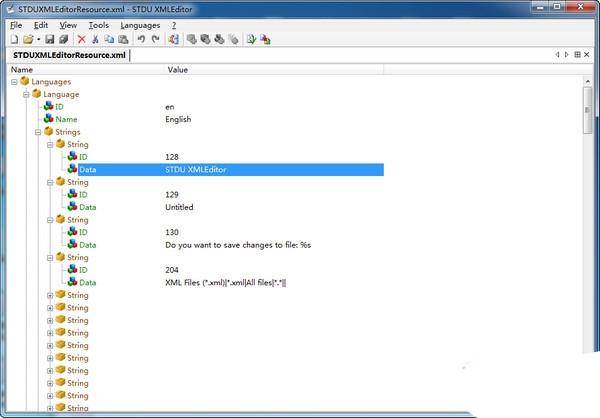Save all files with the stacked disks icon
The image size is (600, 418).
pos(64,39)
